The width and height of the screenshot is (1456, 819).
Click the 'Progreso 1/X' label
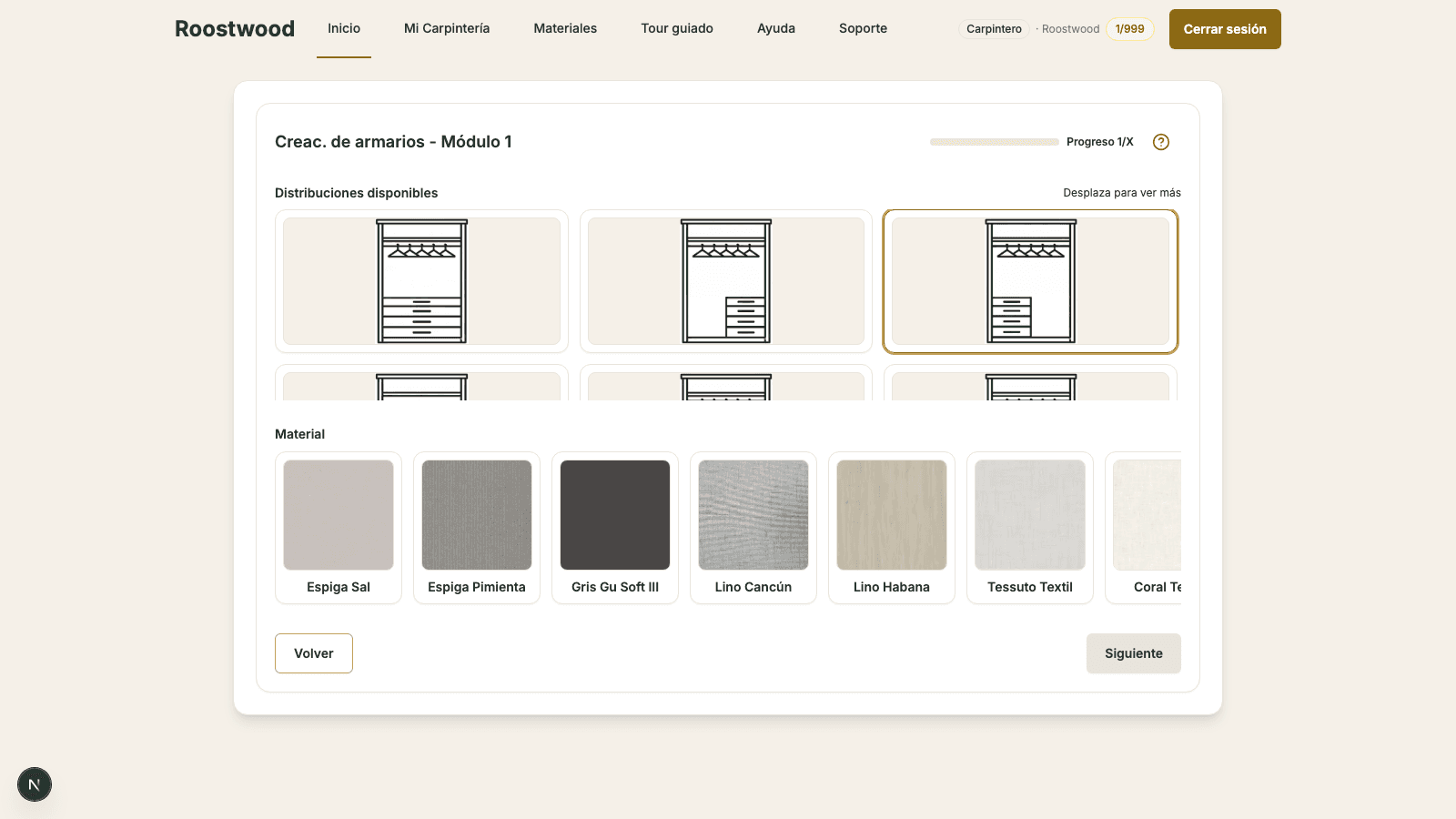[1100, 142]
